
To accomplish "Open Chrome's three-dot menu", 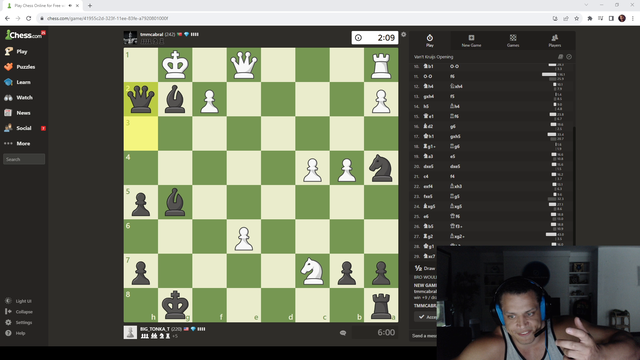I will point(633,18).
